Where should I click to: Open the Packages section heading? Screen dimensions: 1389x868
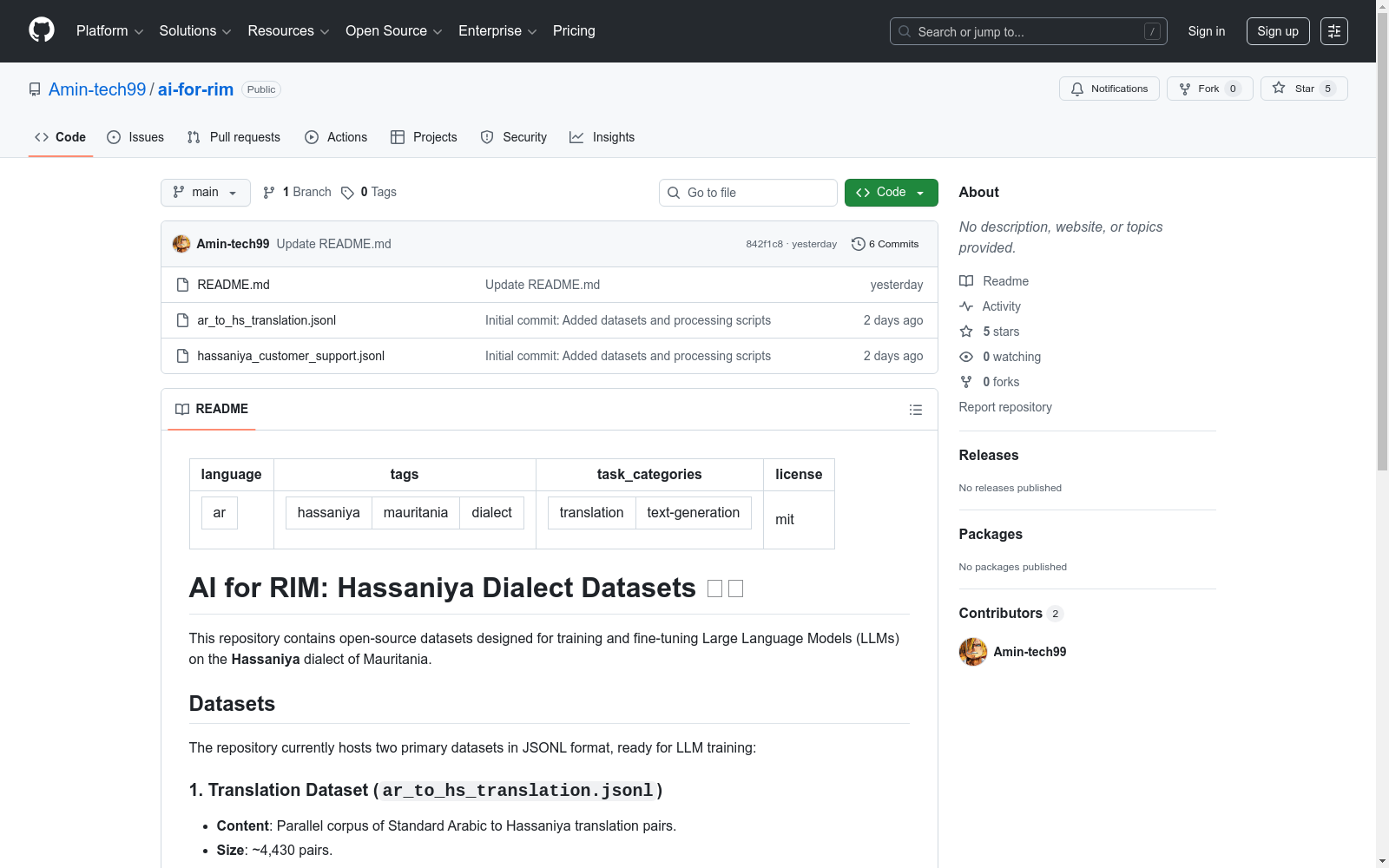point(991,534)
